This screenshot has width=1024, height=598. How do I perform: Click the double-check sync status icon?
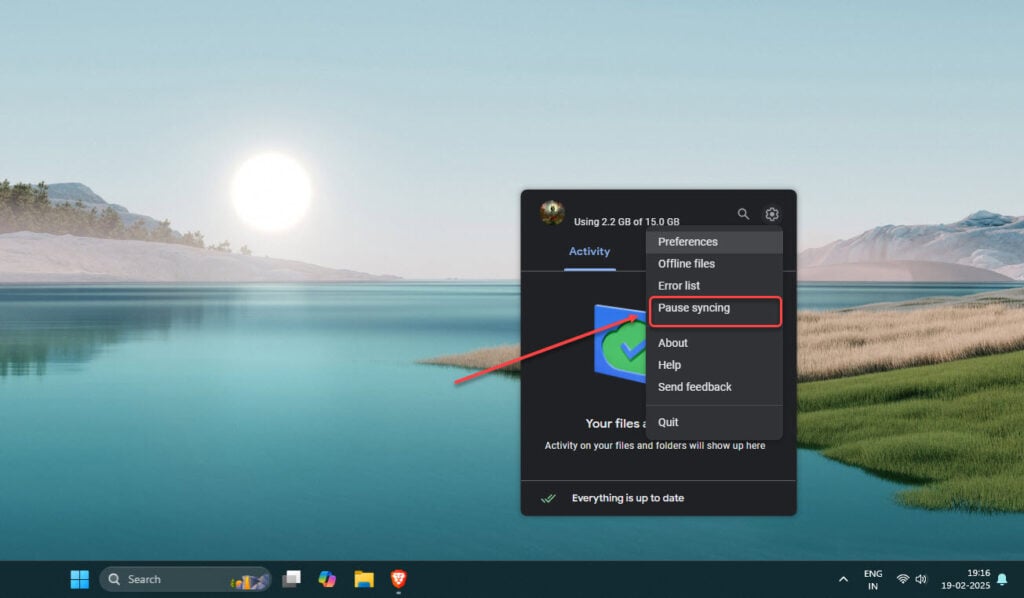pyautogui.click(x=548, y=498)
